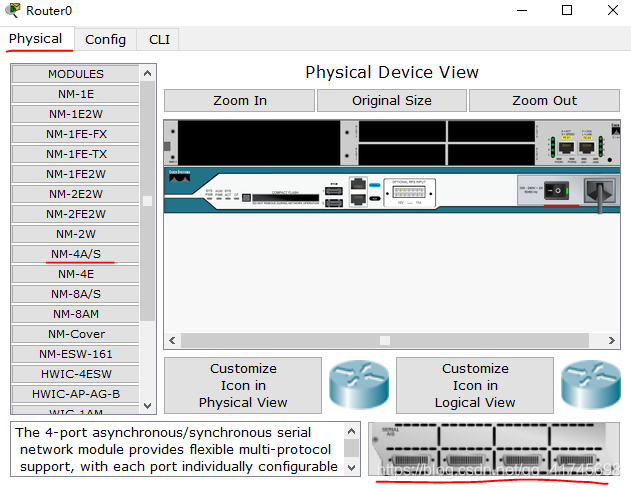The width and height of the screenshot is (631, 489).
Task: Click Zoom Out button
Action: click(544, 101)
